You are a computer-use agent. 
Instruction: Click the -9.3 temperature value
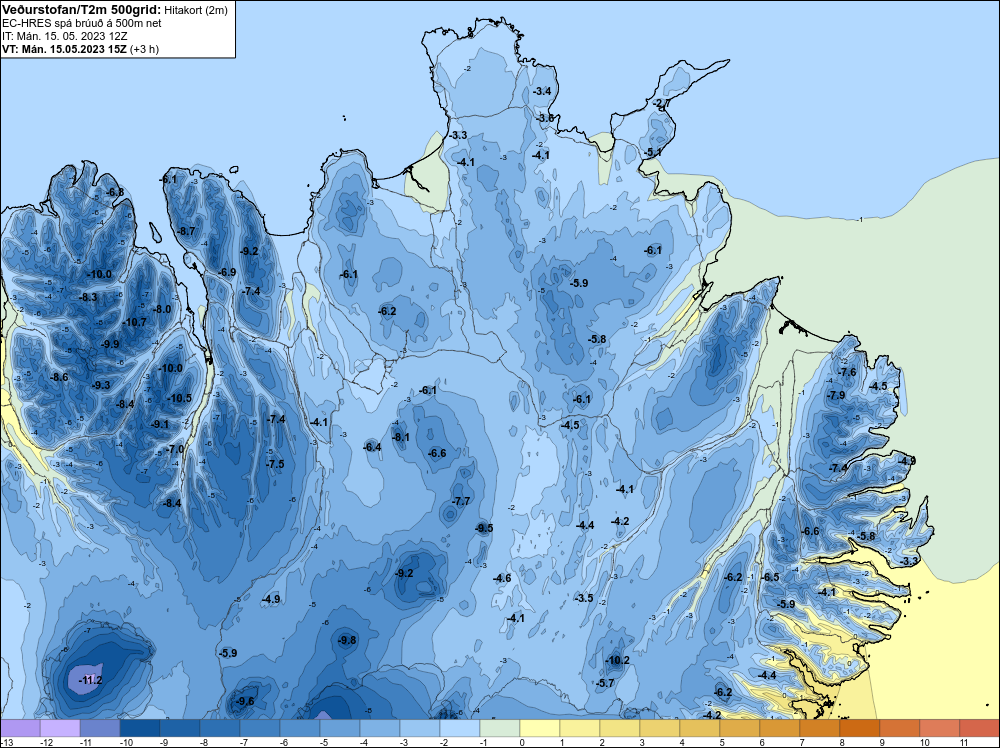[101, 385]
